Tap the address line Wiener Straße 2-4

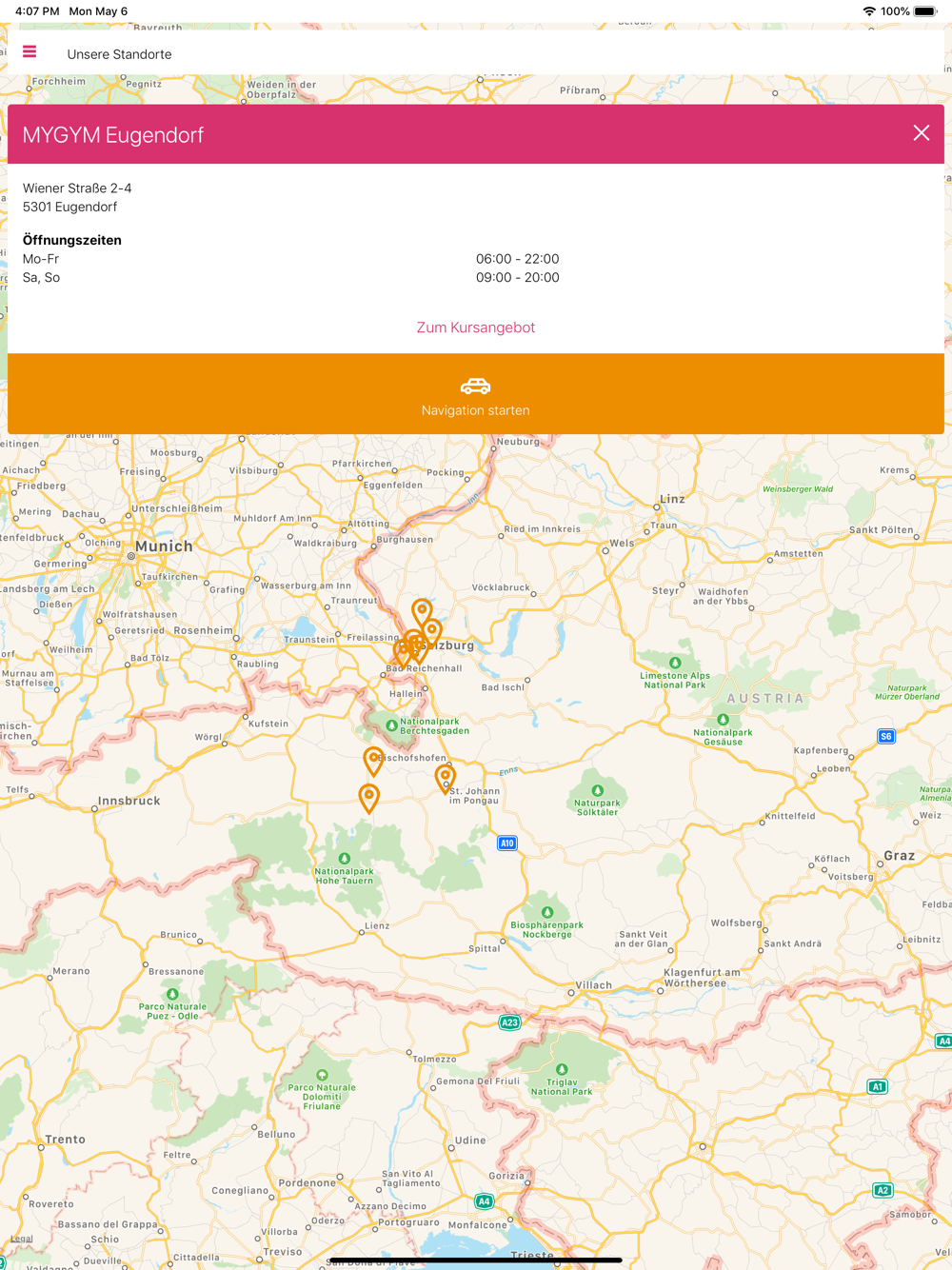(x=77, y=189)
